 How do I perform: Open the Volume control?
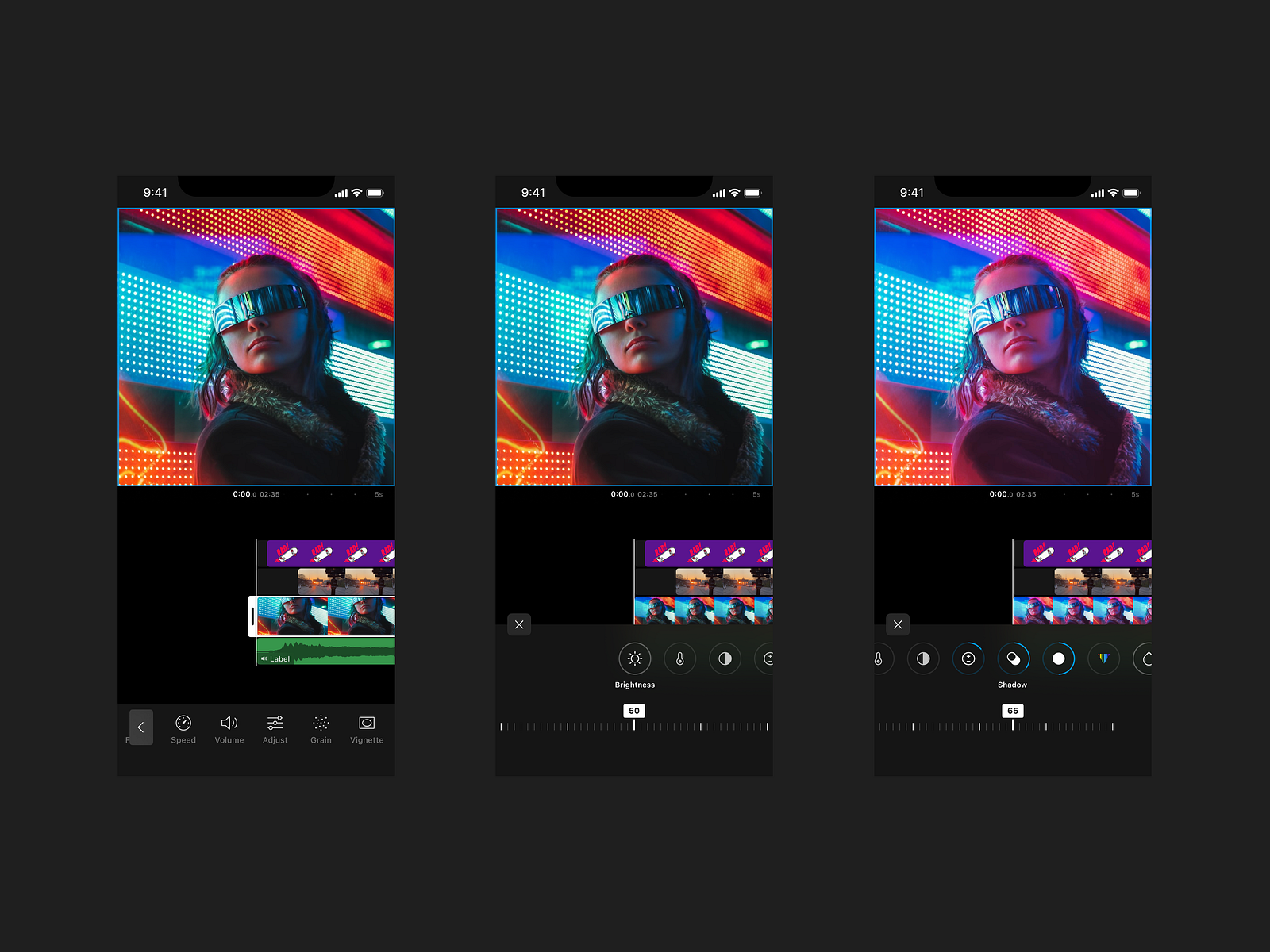tap(229, 728)
